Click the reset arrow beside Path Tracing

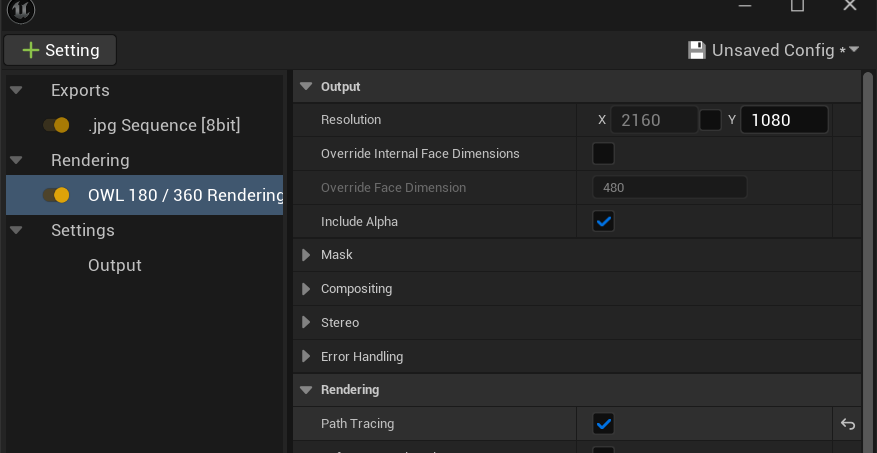(848, 424)
